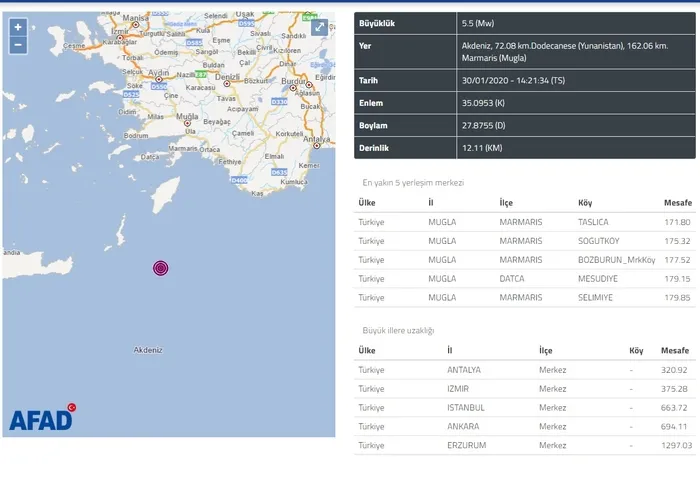Zoom out of the map with minus button
This screenshot has height=478, width=700.
coord(18,45)
